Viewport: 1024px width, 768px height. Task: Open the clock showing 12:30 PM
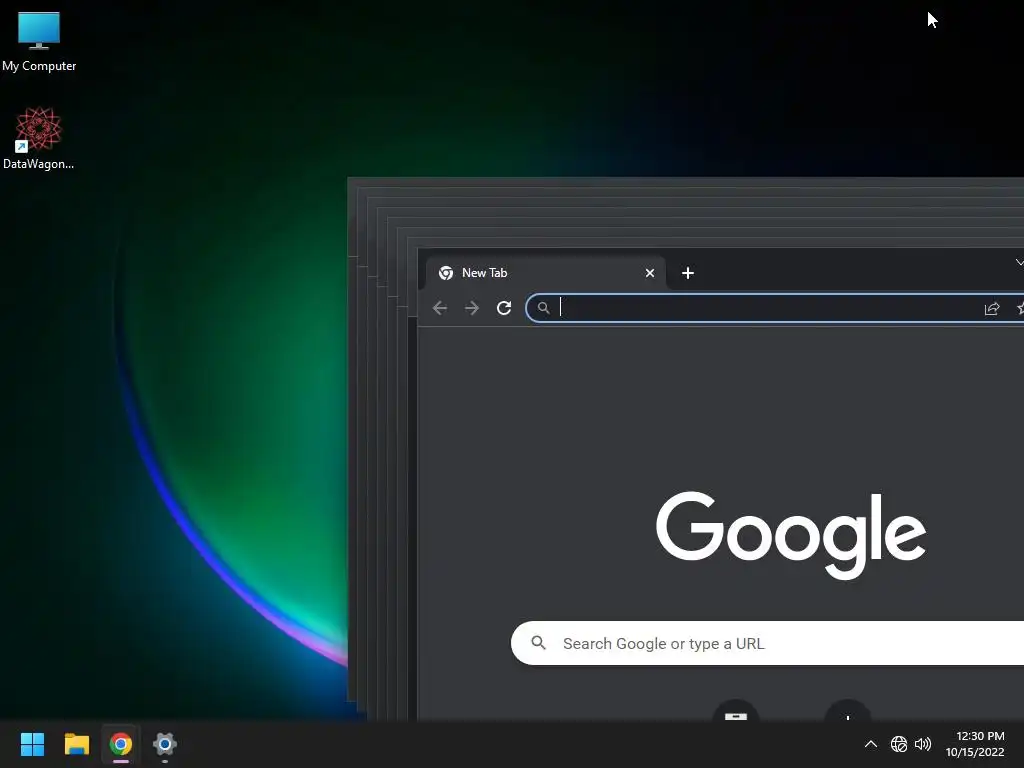coord(975,744)
